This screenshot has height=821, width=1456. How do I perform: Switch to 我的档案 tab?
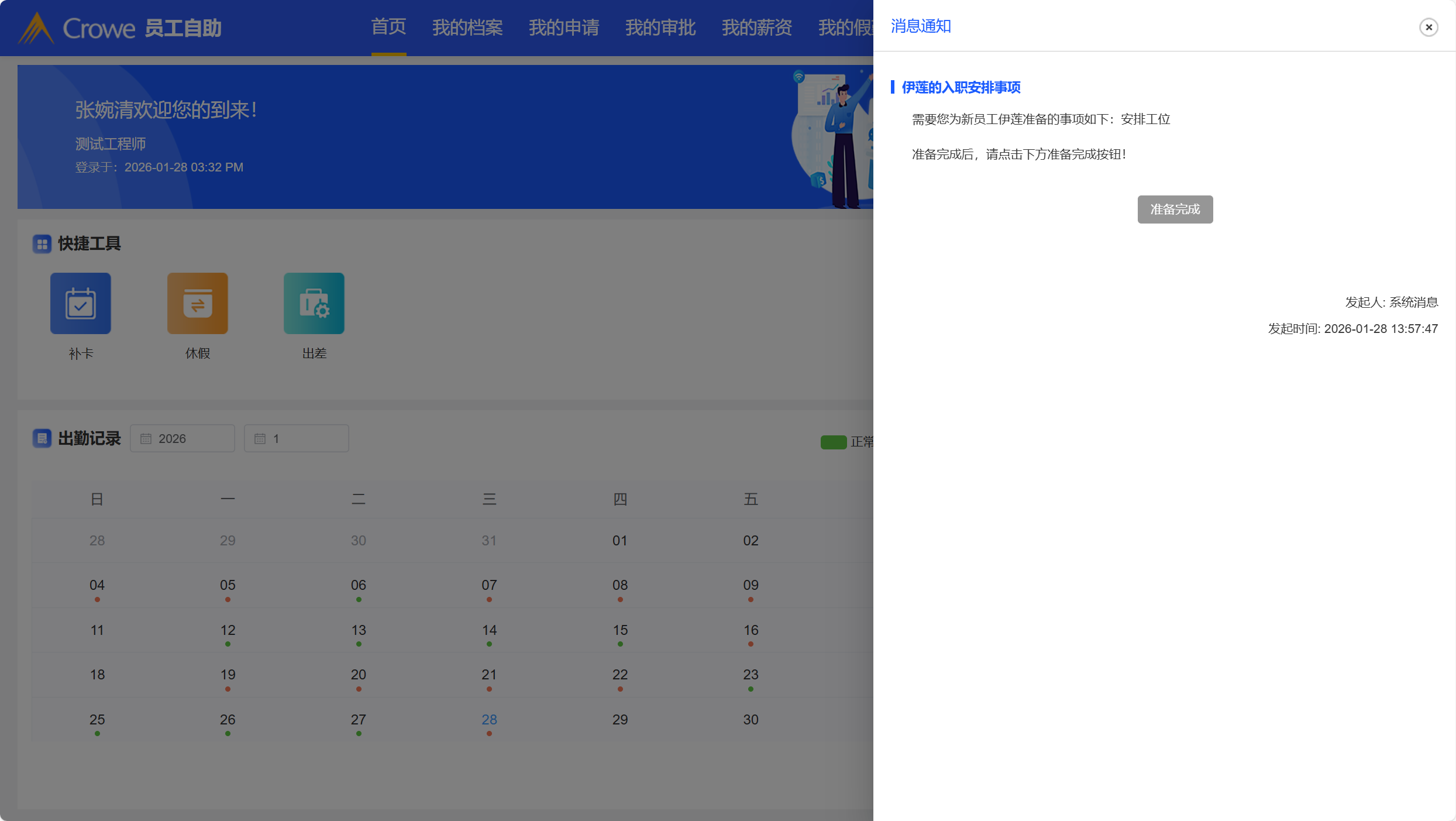pos(467,28)
